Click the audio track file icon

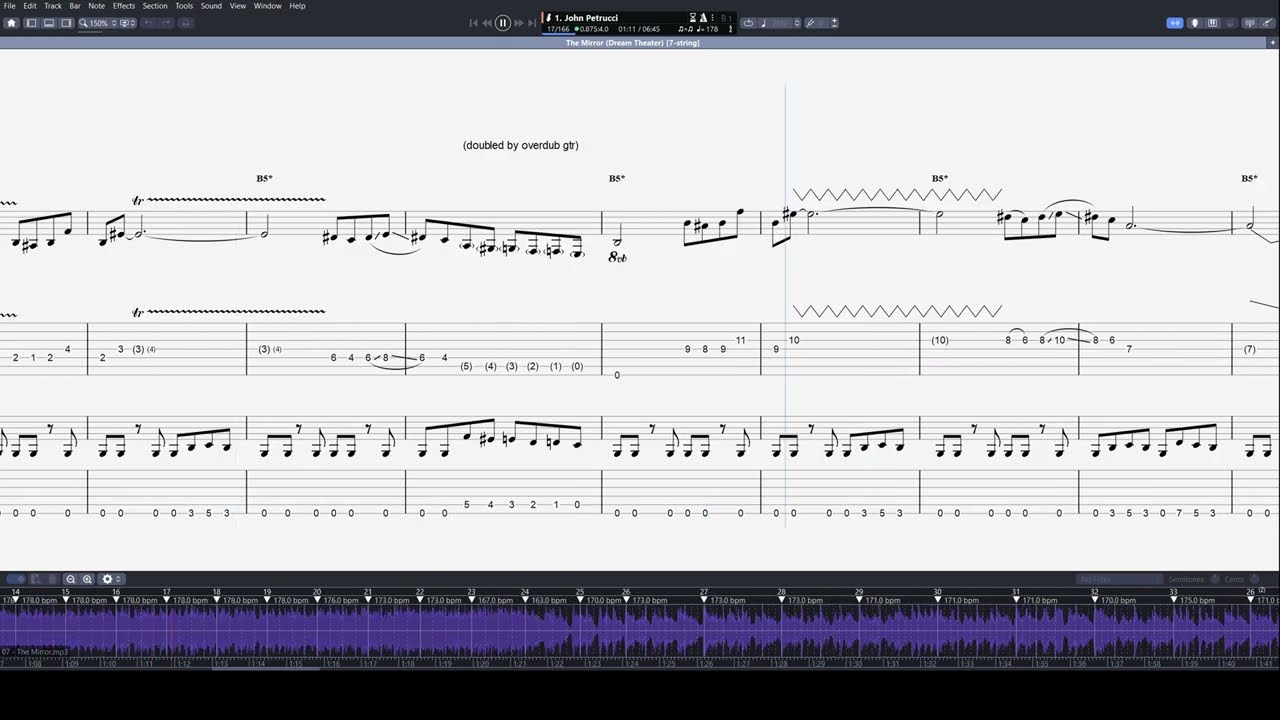tap(36, 579)
